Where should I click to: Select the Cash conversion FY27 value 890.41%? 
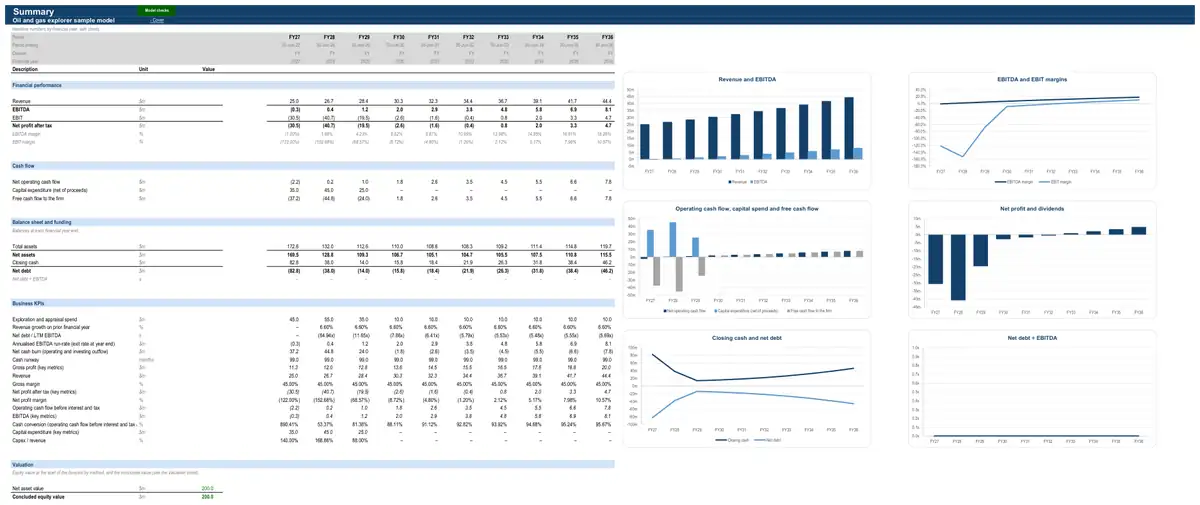(x=291, y=424)
